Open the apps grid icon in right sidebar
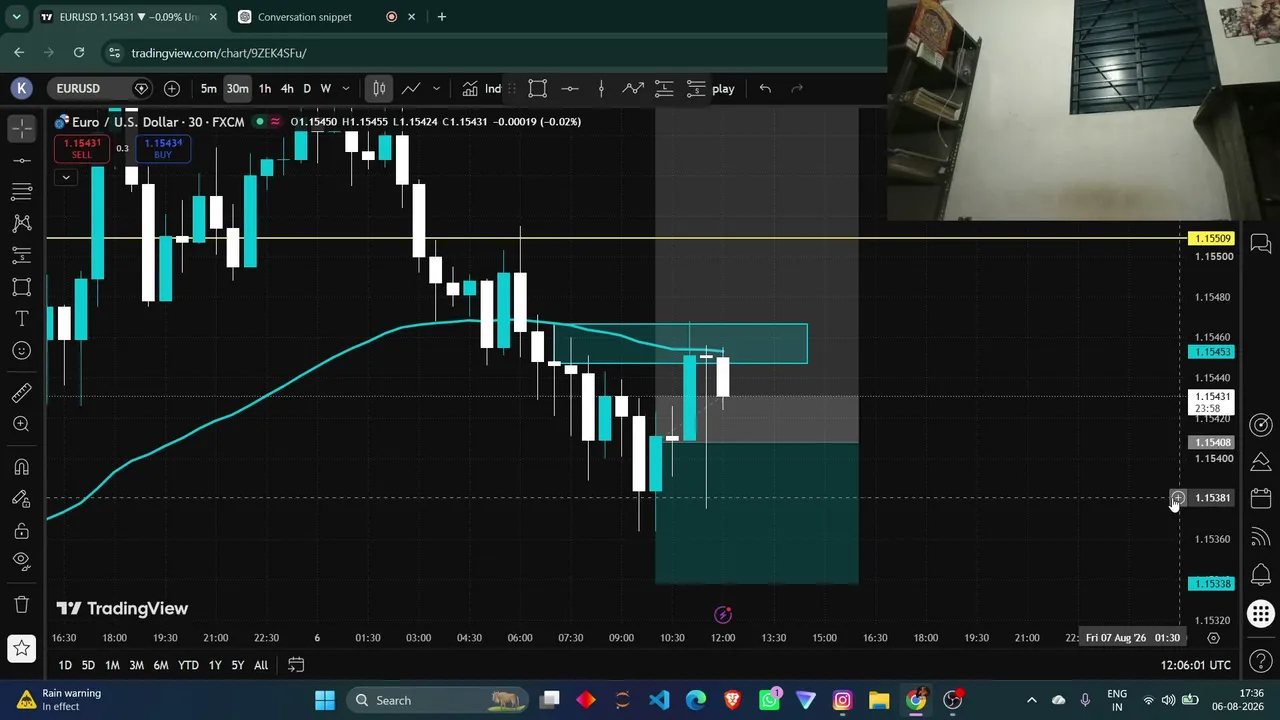Viewport: 1280px width, 720px height. pyautogui.click(x=1261, y=613)
